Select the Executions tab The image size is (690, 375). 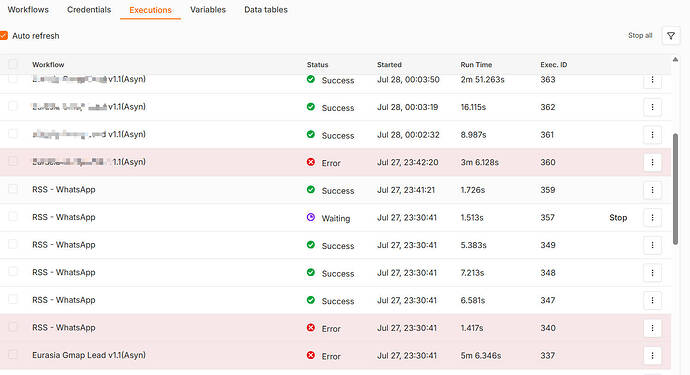tap(150, 10)
